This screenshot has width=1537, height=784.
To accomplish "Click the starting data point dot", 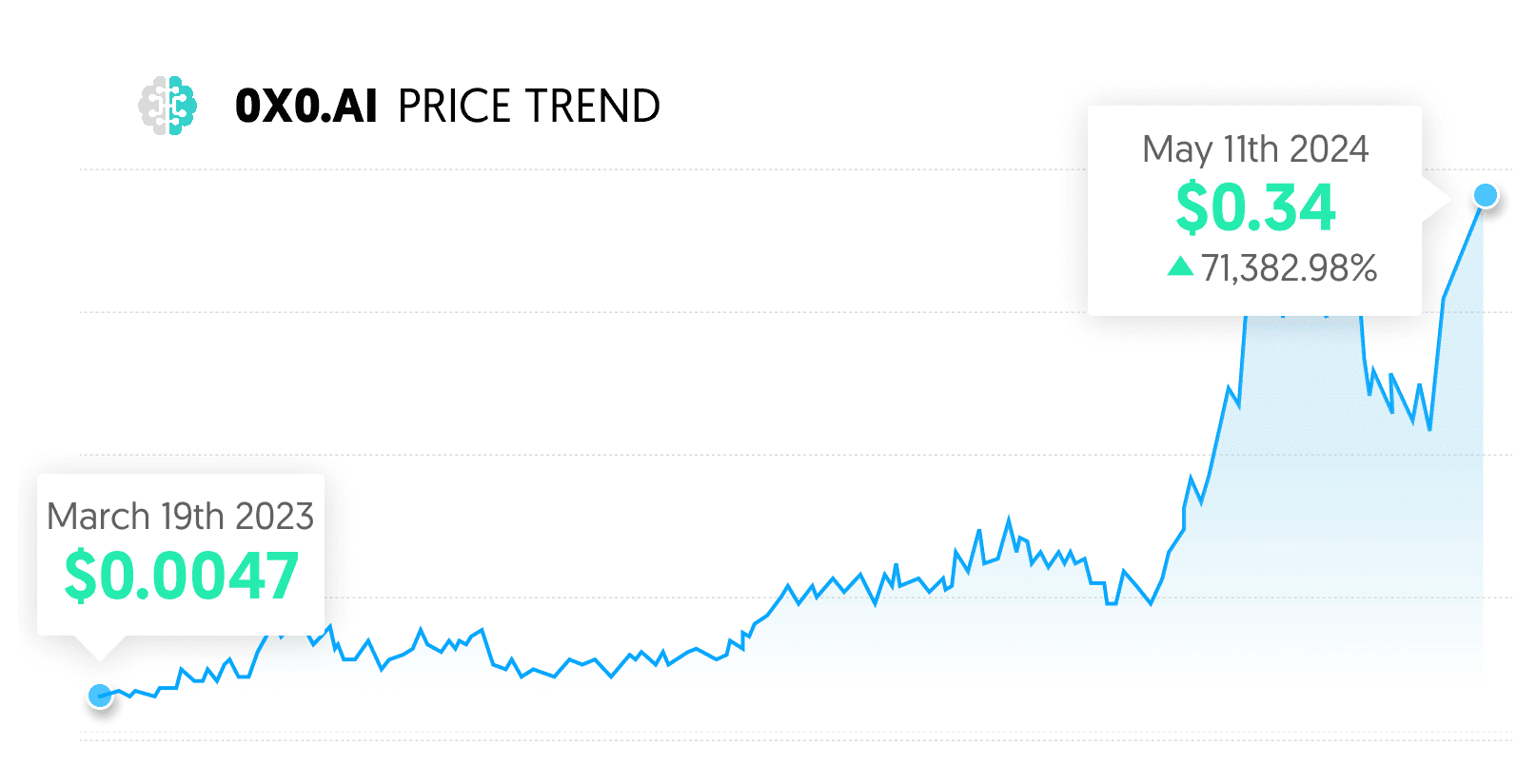I will pyautogui.click(x=99, y=696).
